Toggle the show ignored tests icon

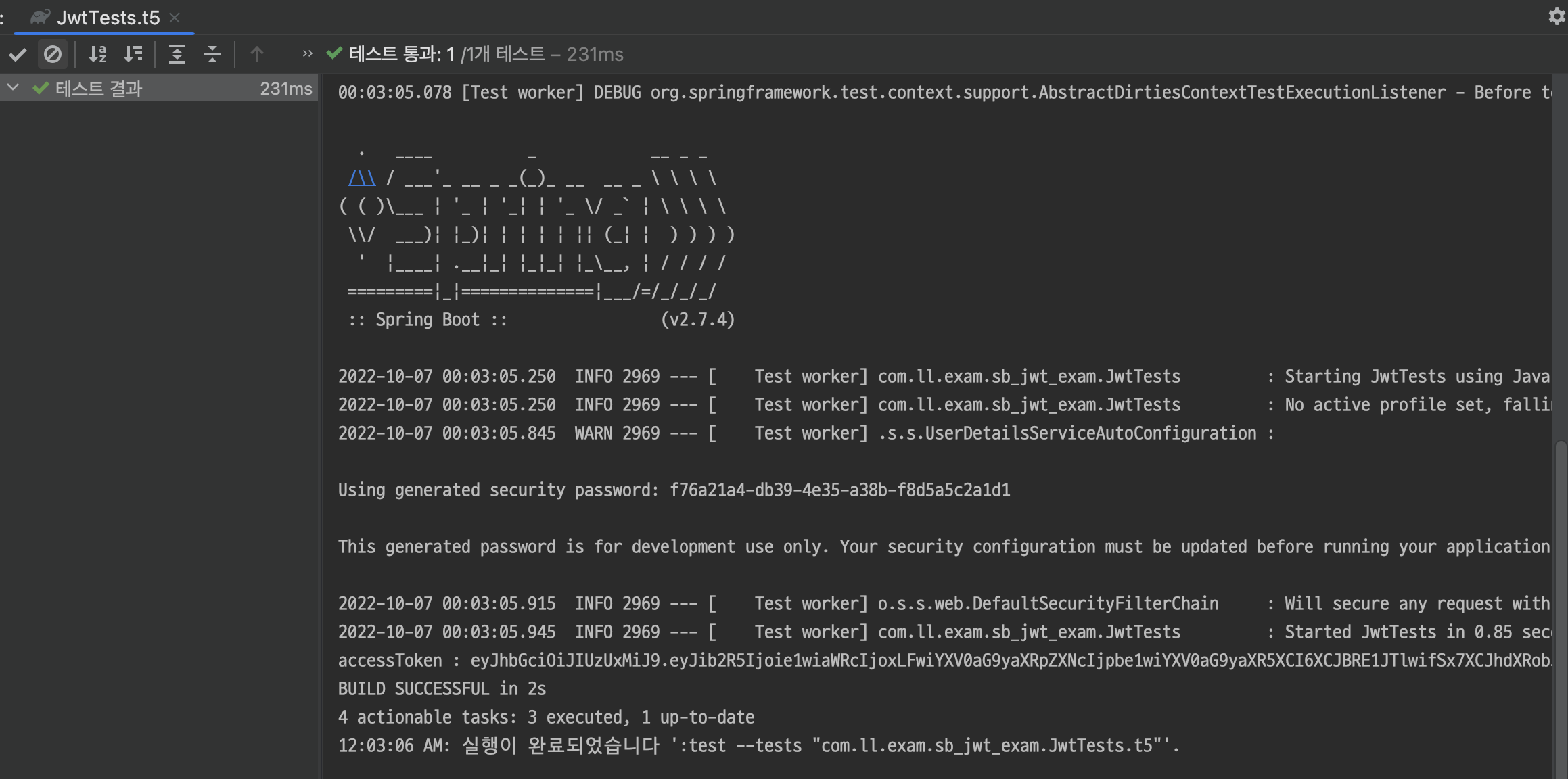[x=53, y=54]
